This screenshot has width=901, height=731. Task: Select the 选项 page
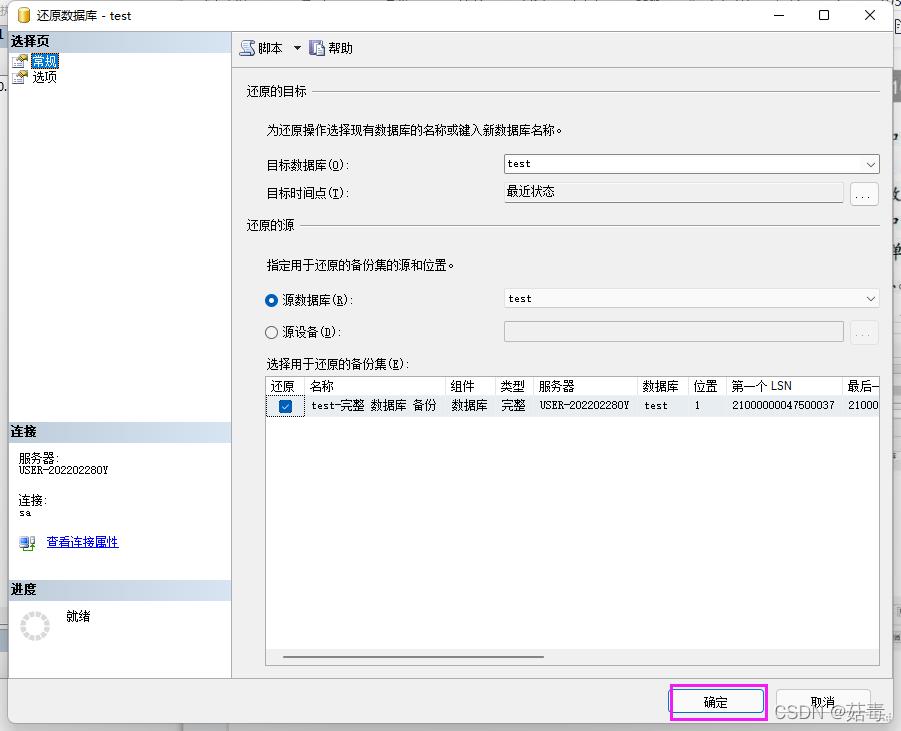tap(45, 77)
